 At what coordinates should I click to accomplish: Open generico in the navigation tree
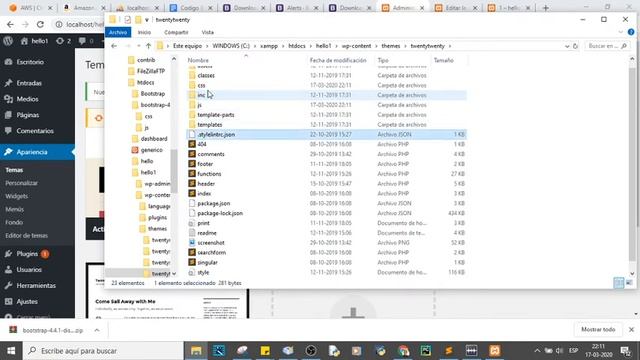[x=151, y=150]
